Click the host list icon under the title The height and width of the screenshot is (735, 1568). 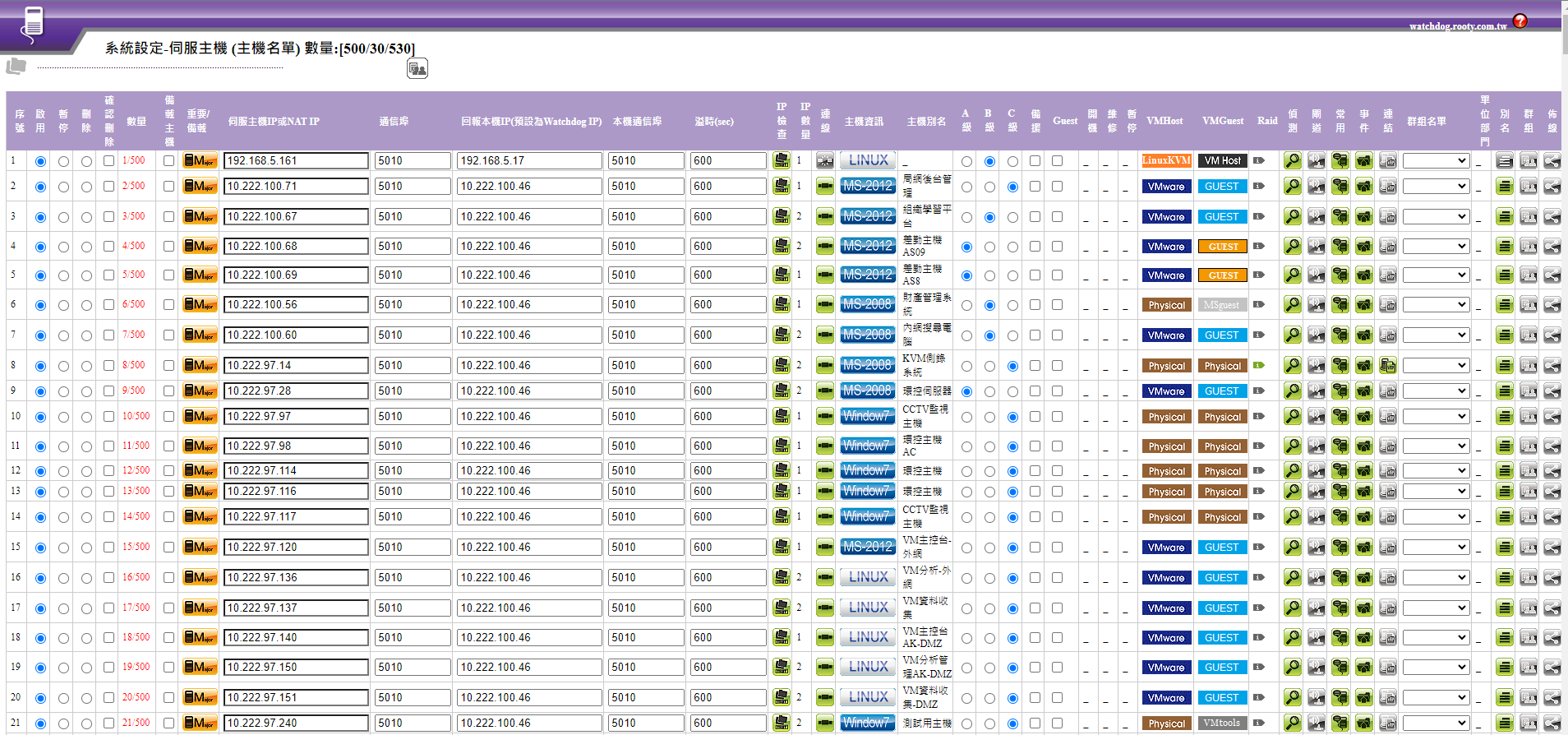point(417,69)
